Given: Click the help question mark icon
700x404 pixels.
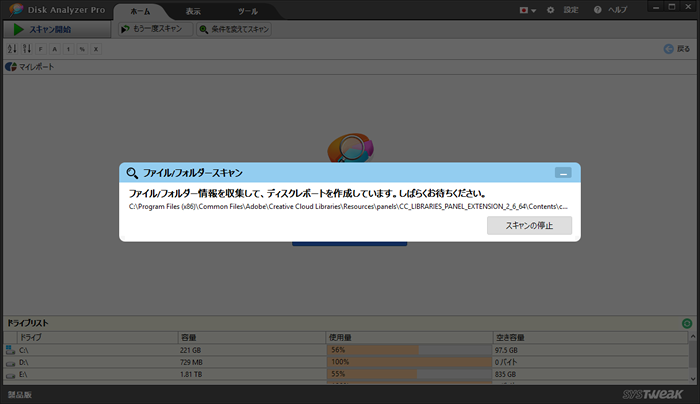Looking at the screenshot, I should [x=597, y=10].
